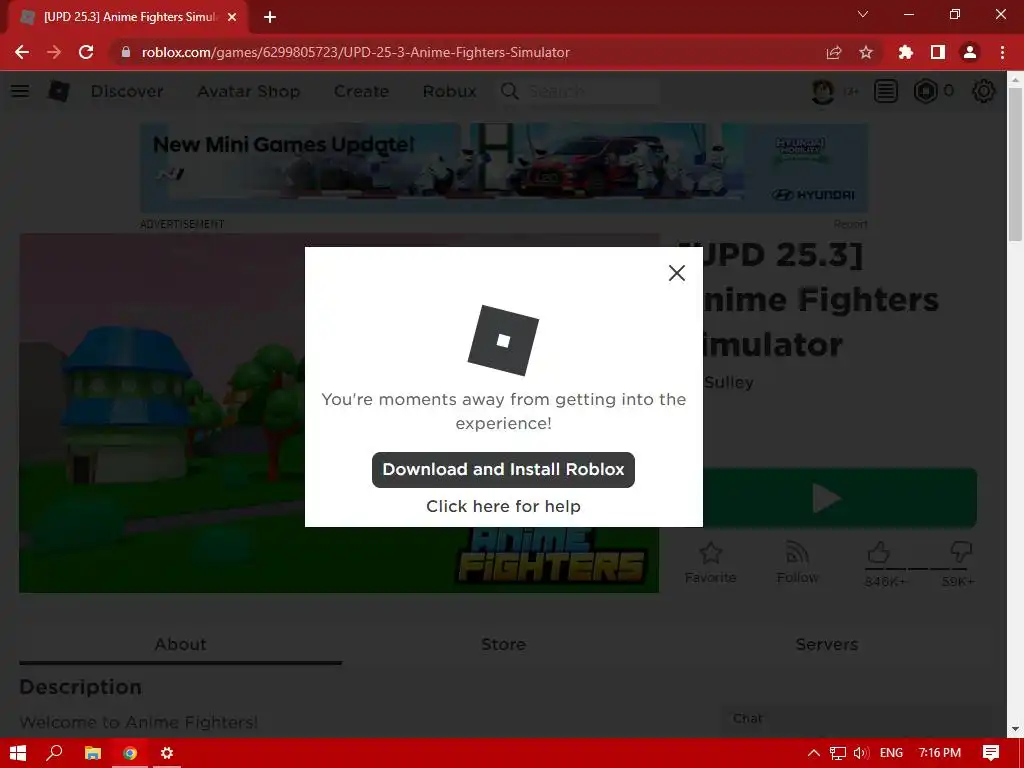Open the Robux page
This screenshot has width=1024, height=768.
coord(449,91)
